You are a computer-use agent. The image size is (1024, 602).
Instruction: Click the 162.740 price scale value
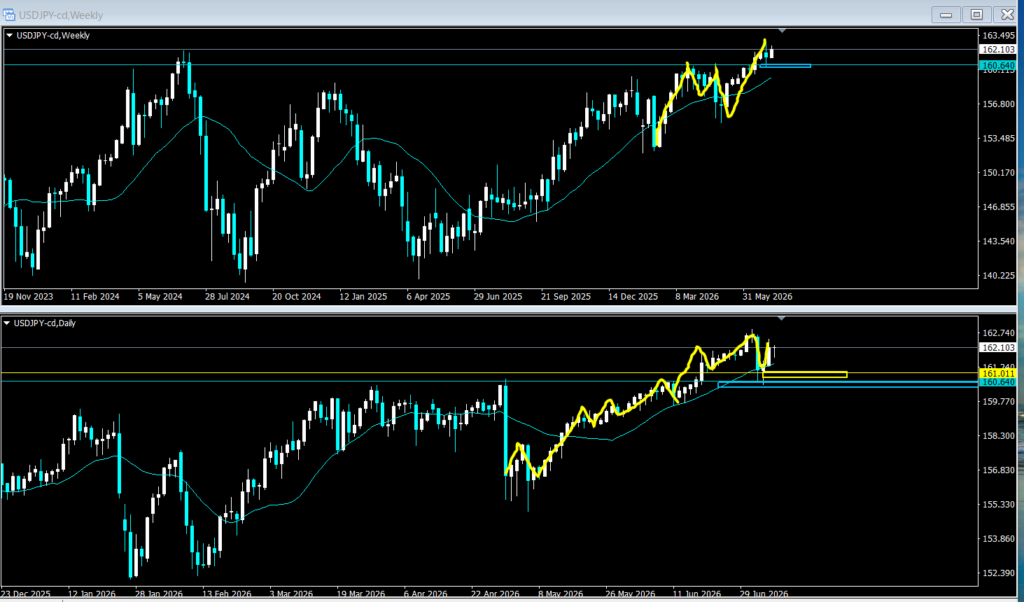pyautogui.click(x=999, y=333)
